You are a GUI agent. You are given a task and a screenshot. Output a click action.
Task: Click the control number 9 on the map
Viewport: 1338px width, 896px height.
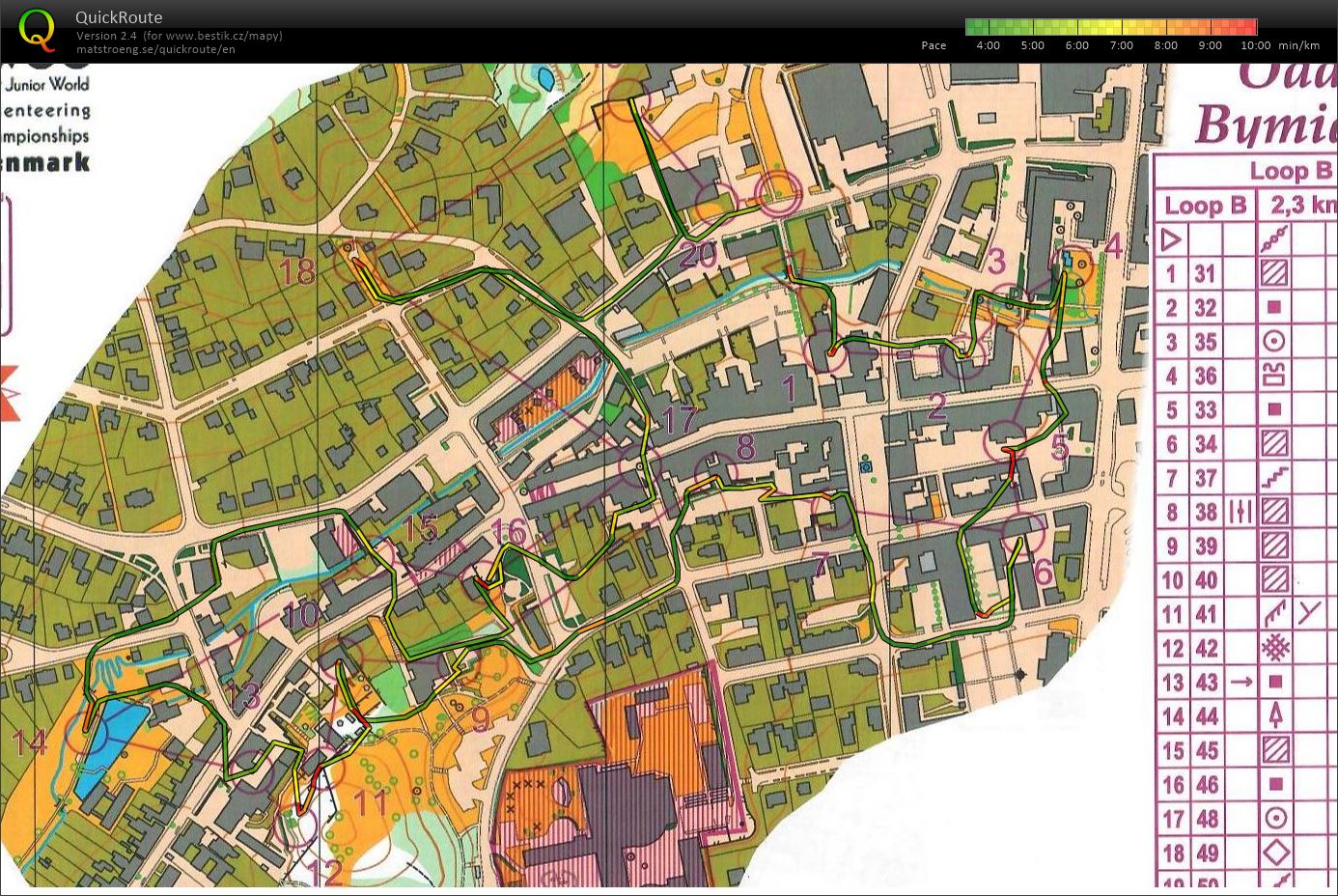point(481,719)
